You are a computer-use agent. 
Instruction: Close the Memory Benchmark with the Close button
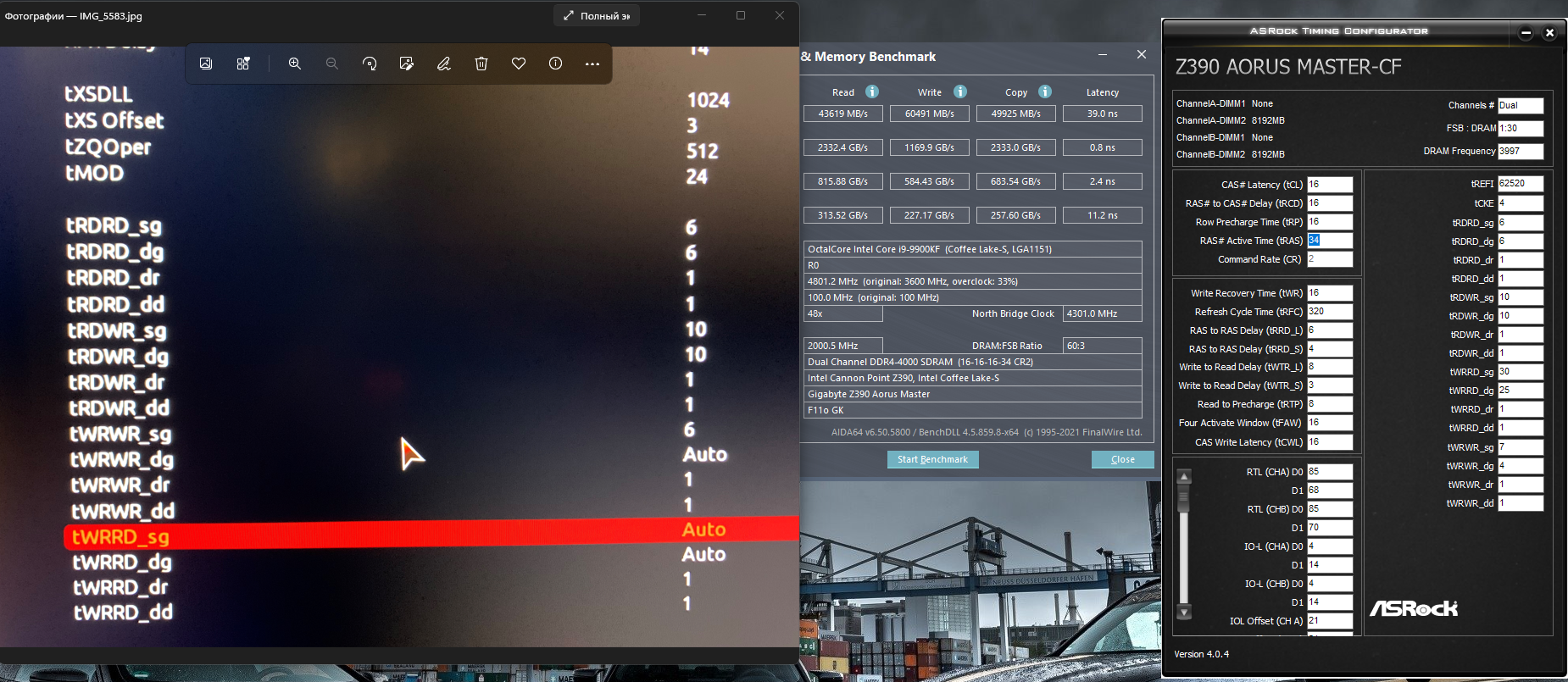tap(1123, 459)
